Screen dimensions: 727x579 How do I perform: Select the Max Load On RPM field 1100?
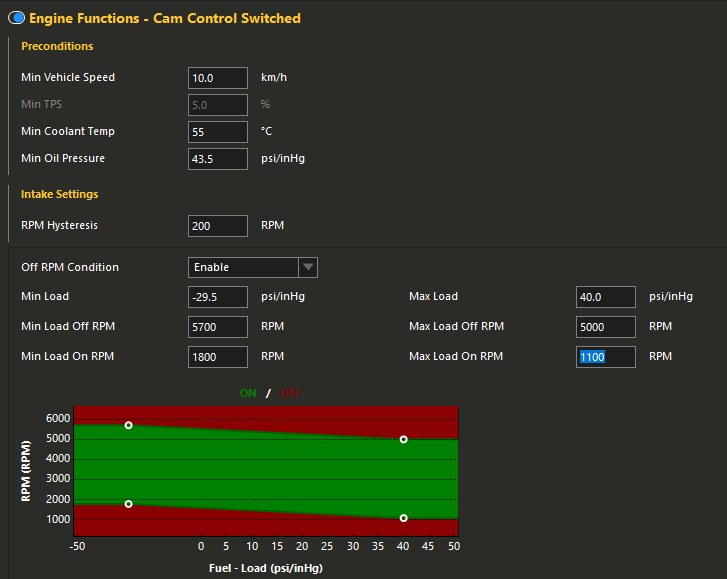(x=606, y=357)
